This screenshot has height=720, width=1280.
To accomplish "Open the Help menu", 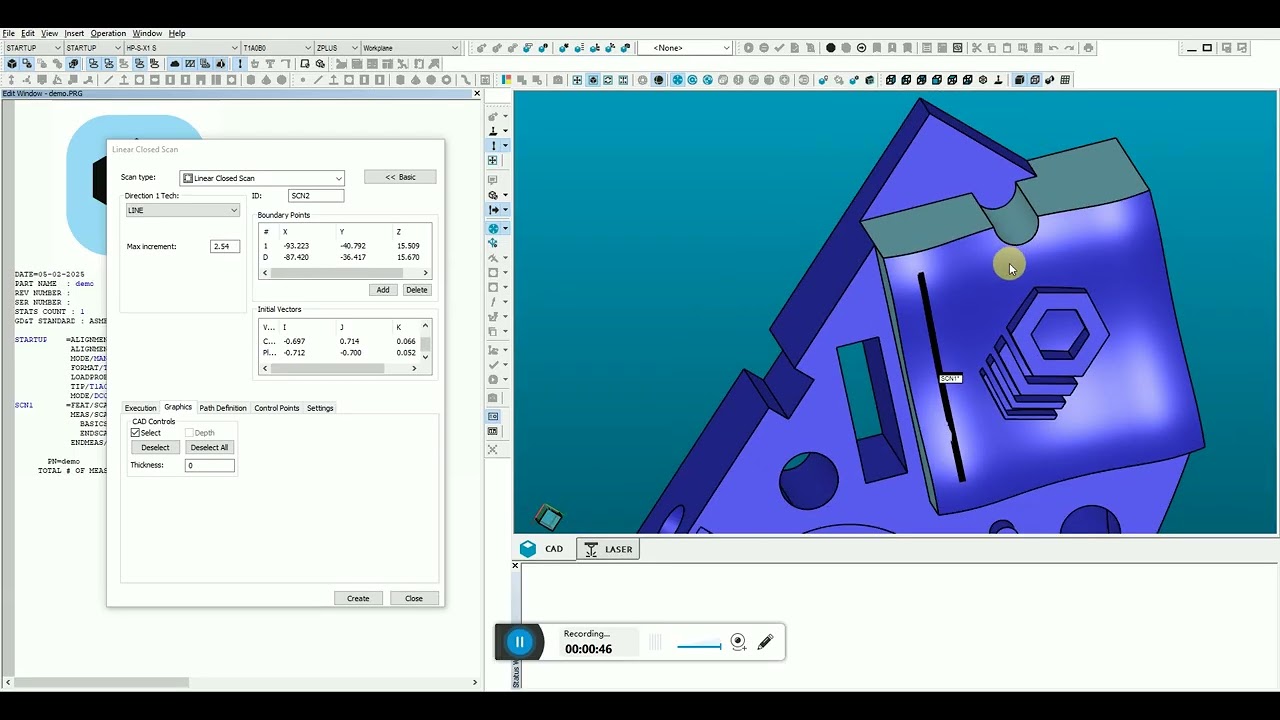I will [x=177, y=33].
